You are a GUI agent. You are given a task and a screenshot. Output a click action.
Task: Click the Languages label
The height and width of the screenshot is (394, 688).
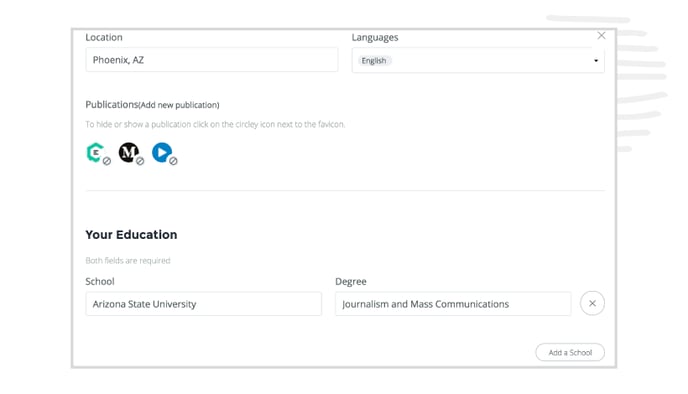[375, 38]
